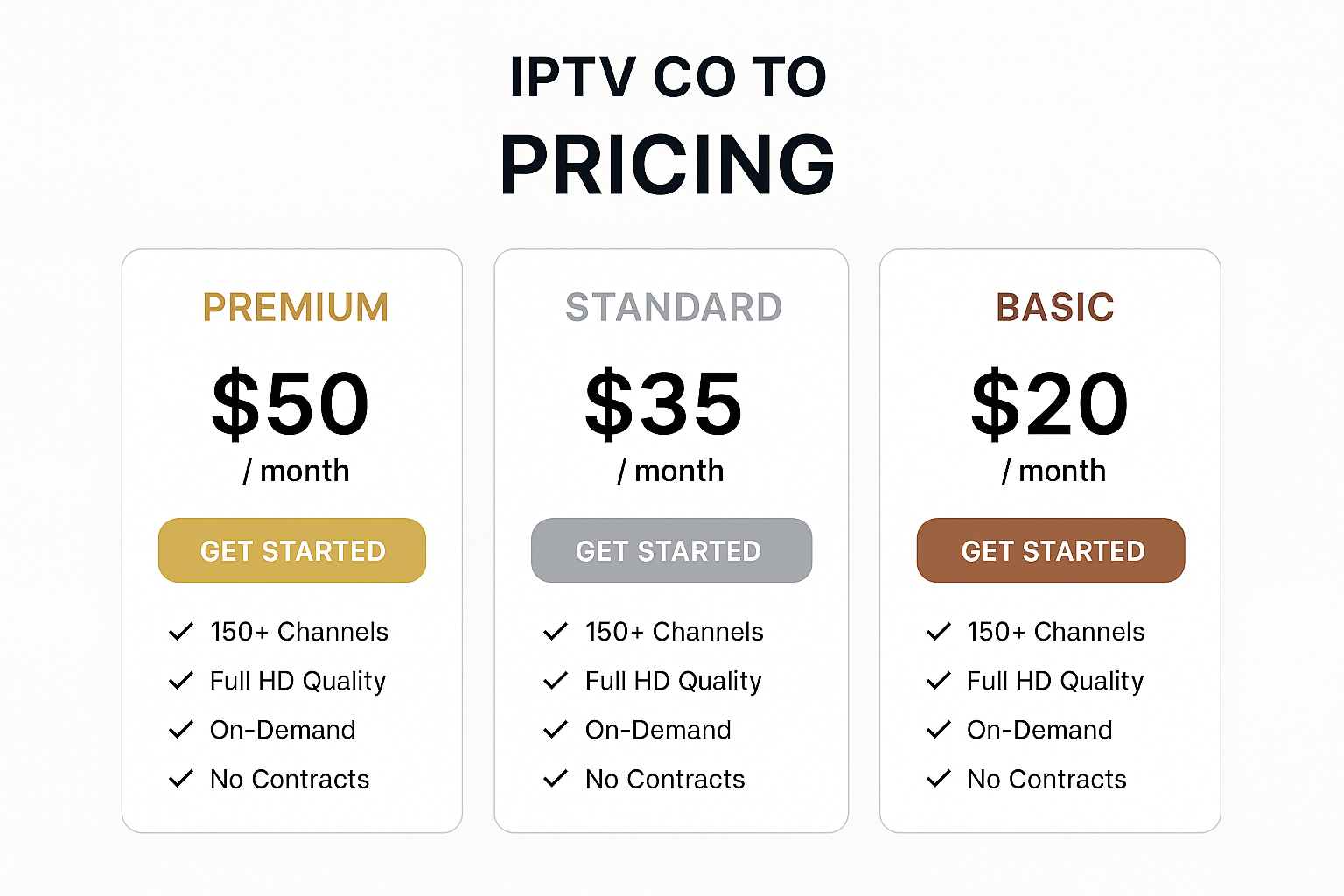Viewport: 1344px width, 896px height.
Task: Click the checkmark beside Premium On-Demand
Action: 181,730
